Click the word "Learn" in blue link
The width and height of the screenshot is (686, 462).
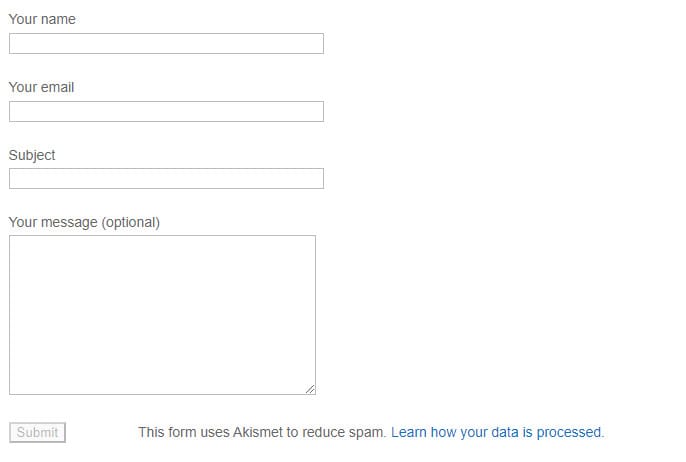(x=409, y=432)
